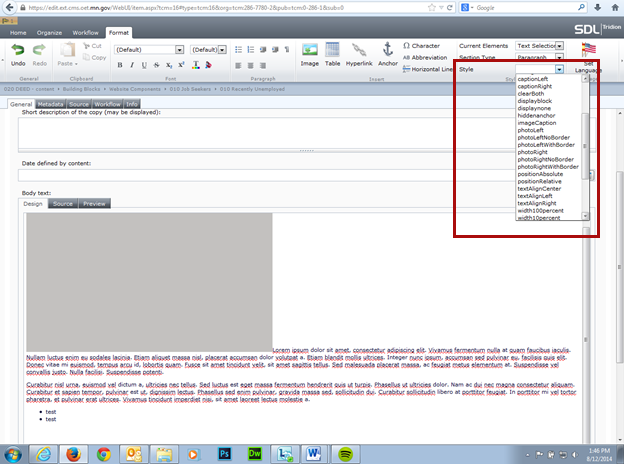Viewport: 624px width, 464px height.
Task: Open the font family dropdown
Action: coord(148,49)
